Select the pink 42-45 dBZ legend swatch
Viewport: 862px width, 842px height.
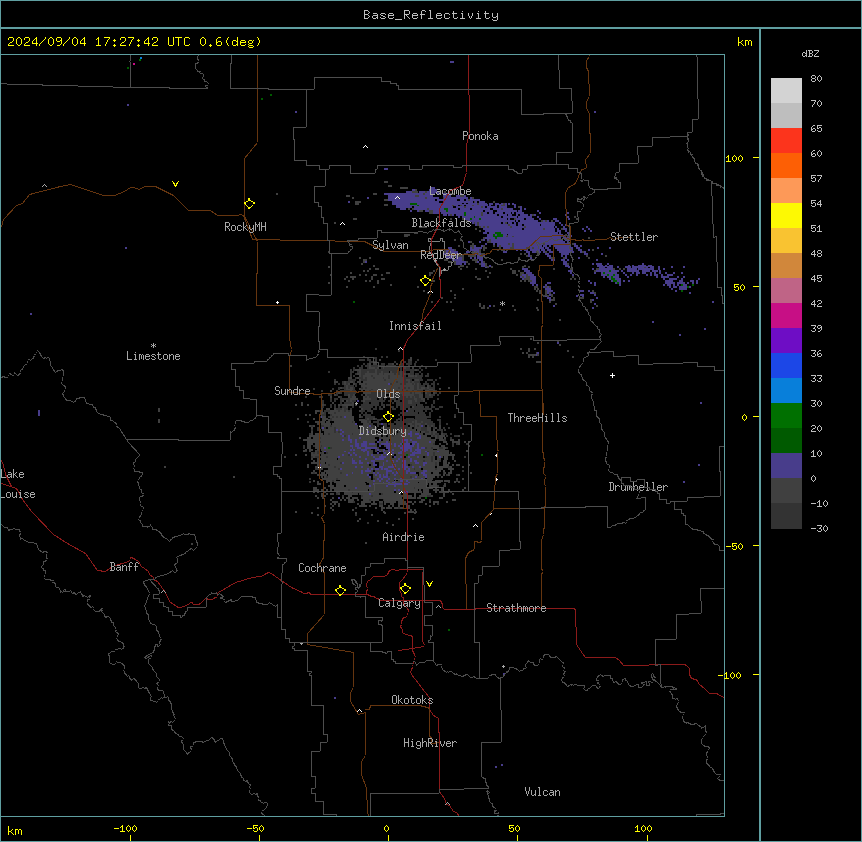point(786,291)
